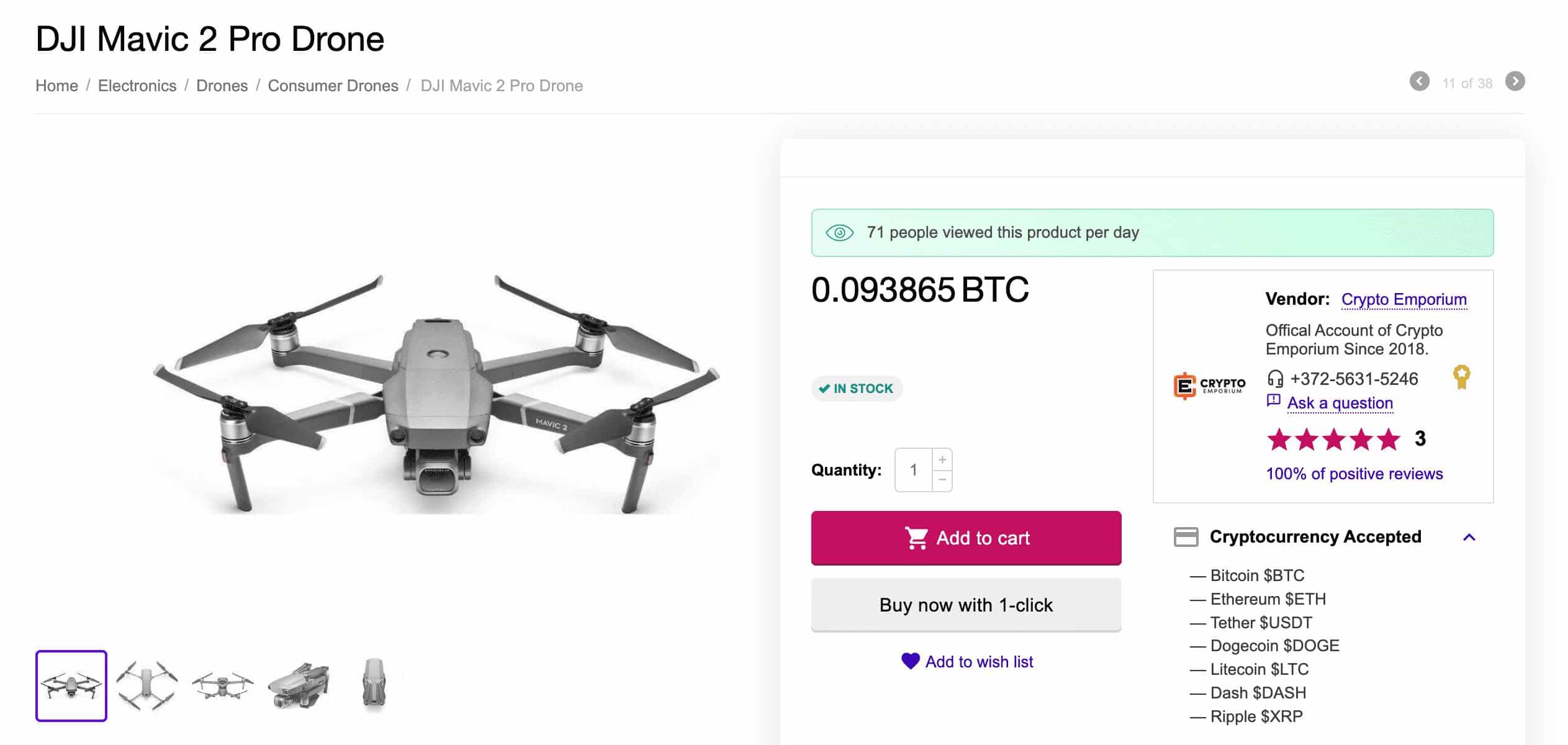Click the headset phone support icon
The height and width of the screenshot is (745, 1568).
click(1275, 378)
